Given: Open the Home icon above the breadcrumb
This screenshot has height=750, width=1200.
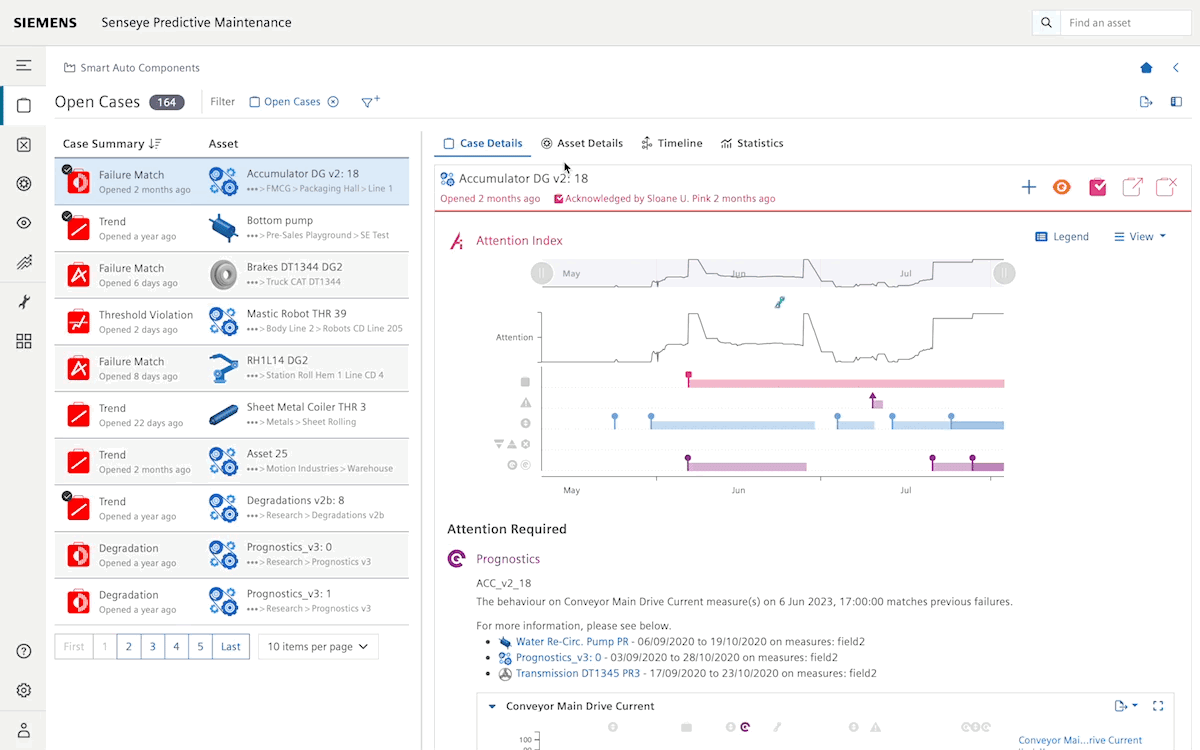Looking at the screenshot, I should 1146,67.
